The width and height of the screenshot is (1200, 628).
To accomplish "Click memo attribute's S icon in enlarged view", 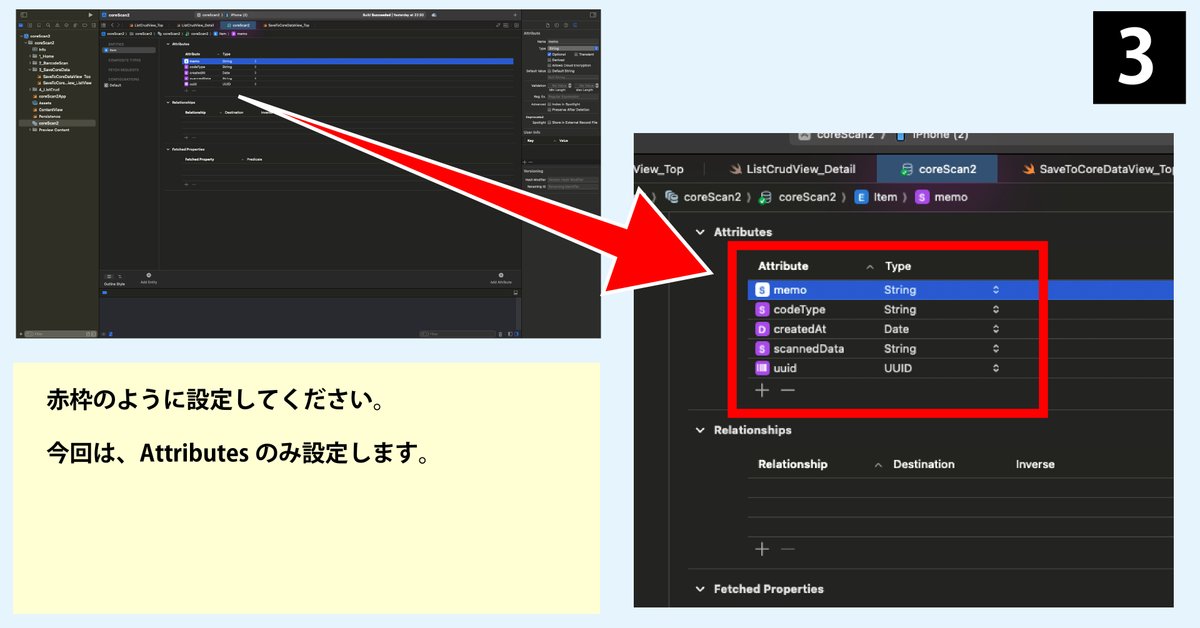I will point(762,290).
